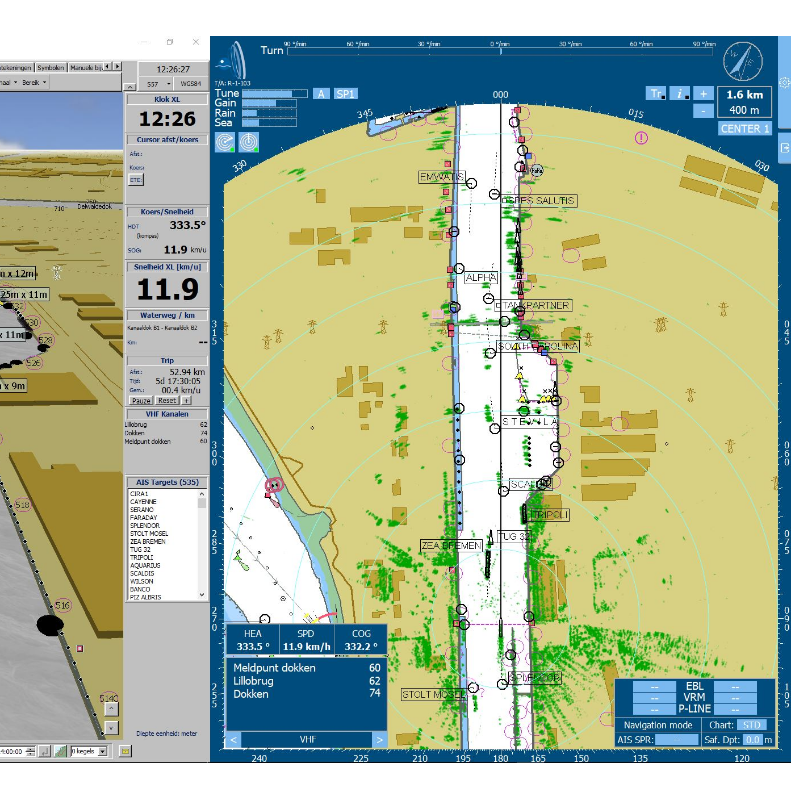This screenshot has height=800, width=800.
Task: Click the left EBL value field
Action: [x=655, y=687]
